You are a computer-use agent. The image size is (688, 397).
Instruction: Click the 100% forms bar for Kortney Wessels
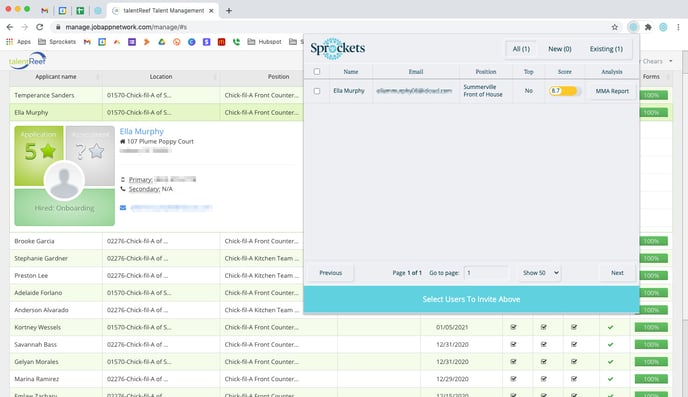click(652, 327)
